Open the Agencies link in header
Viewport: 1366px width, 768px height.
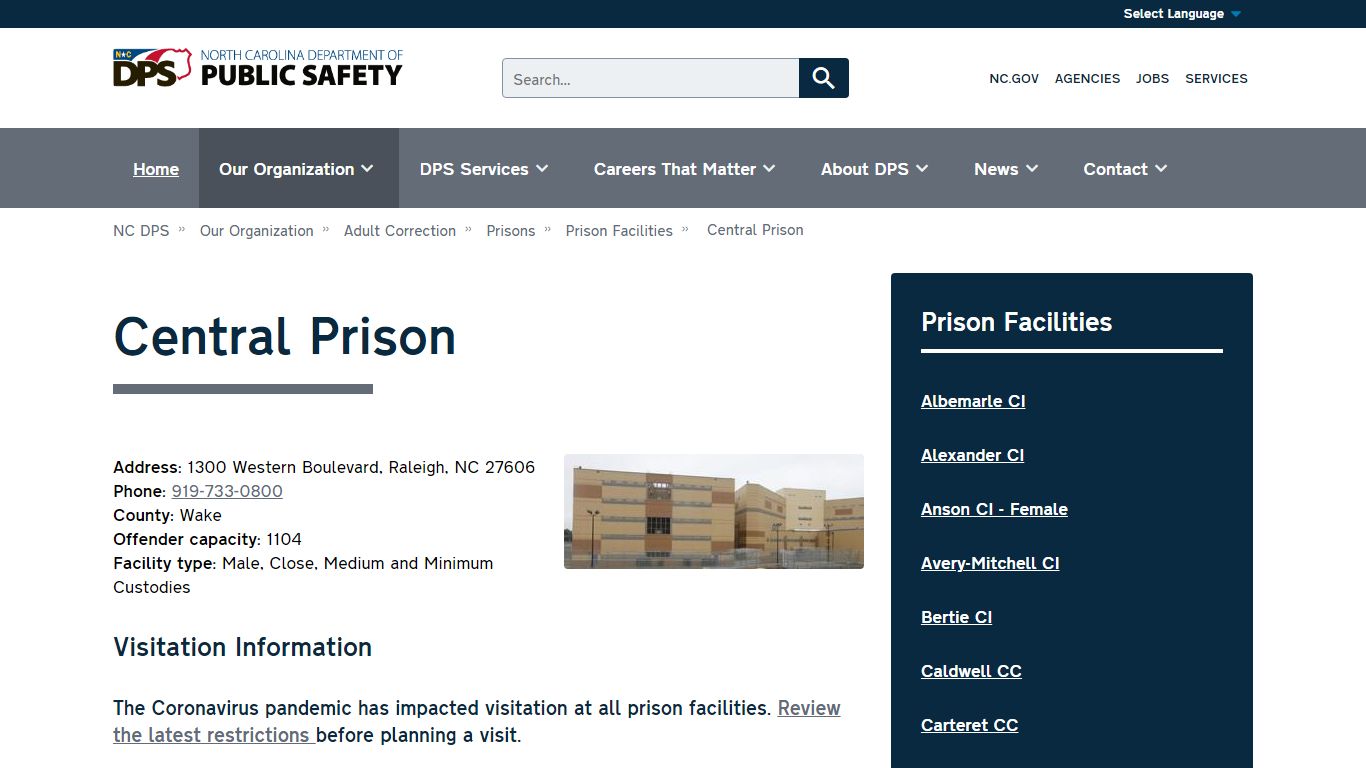[1087, 78]
